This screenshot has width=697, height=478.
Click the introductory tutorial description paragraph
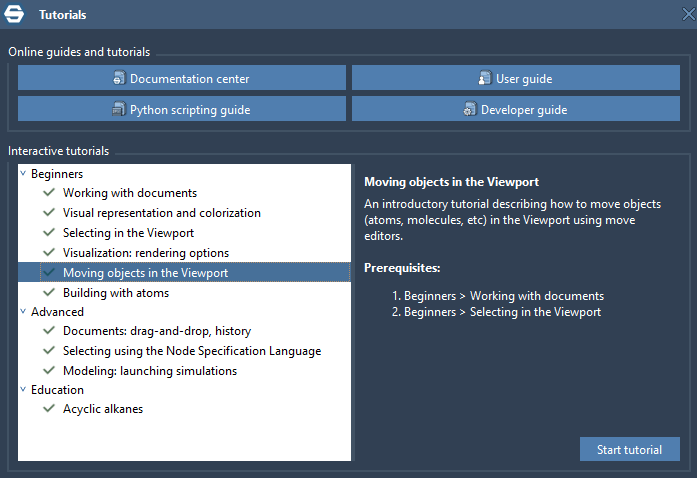coord(513,220)
